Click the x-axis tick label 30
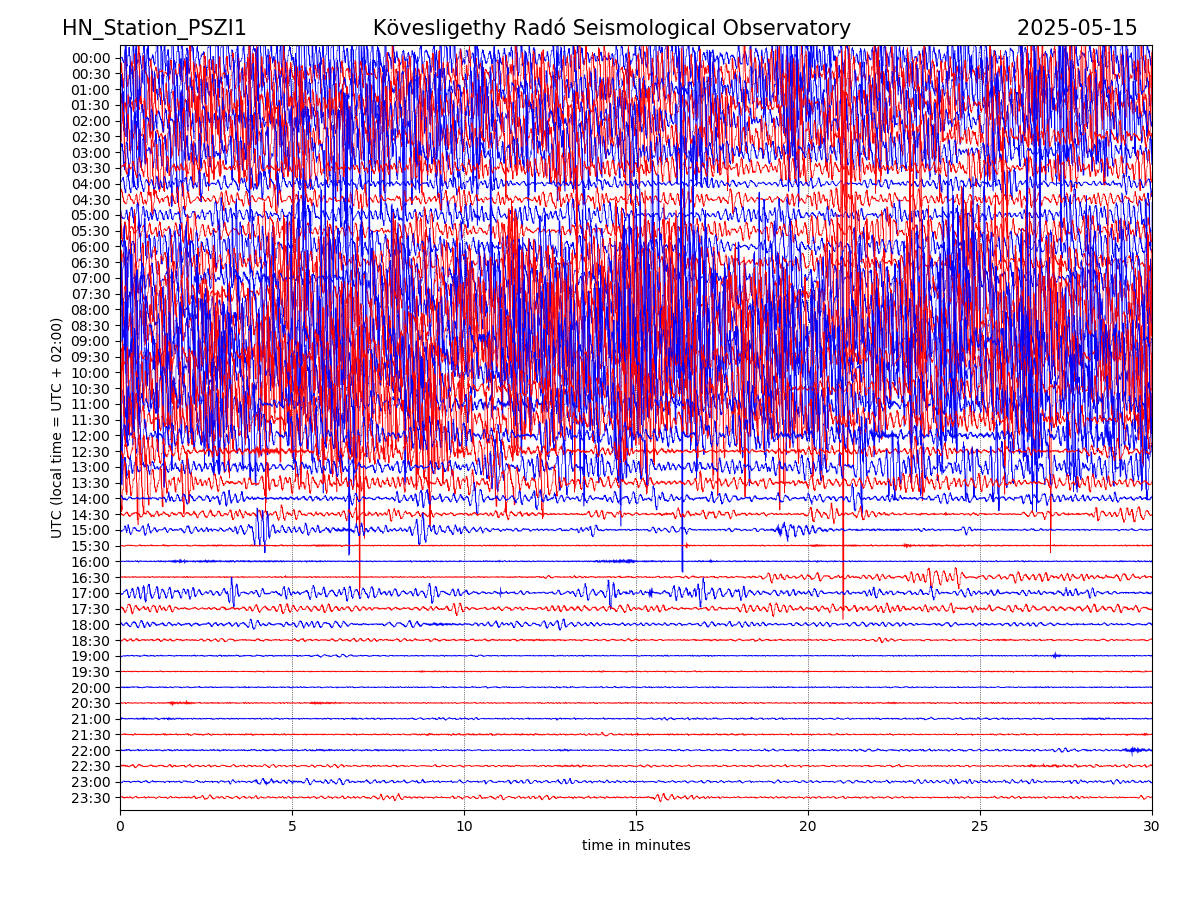The height and width of the screenshot is (900, 1200). click(x=1152, y=826)
